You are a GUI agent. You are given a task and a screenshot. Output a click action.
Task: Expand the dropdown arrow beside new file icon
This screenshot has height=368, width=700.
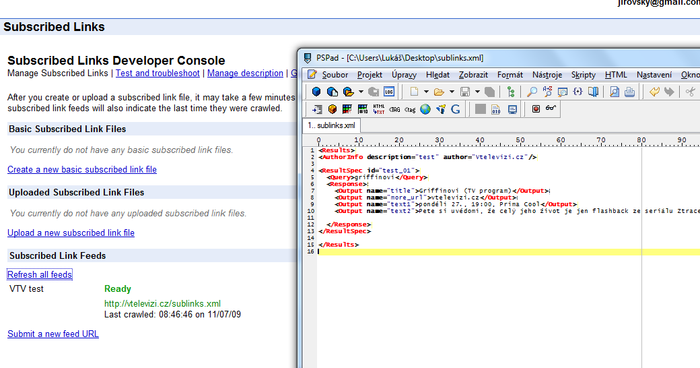click(x=426, y=92)
